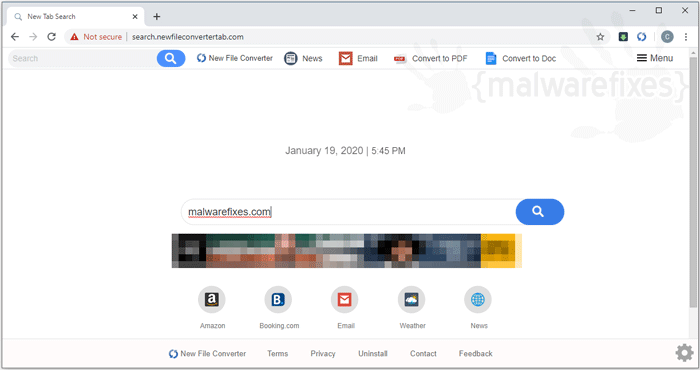Click Convert to Doc in toolbar
700x370 pixels.
pyautogui.click(x=521, y=58)
